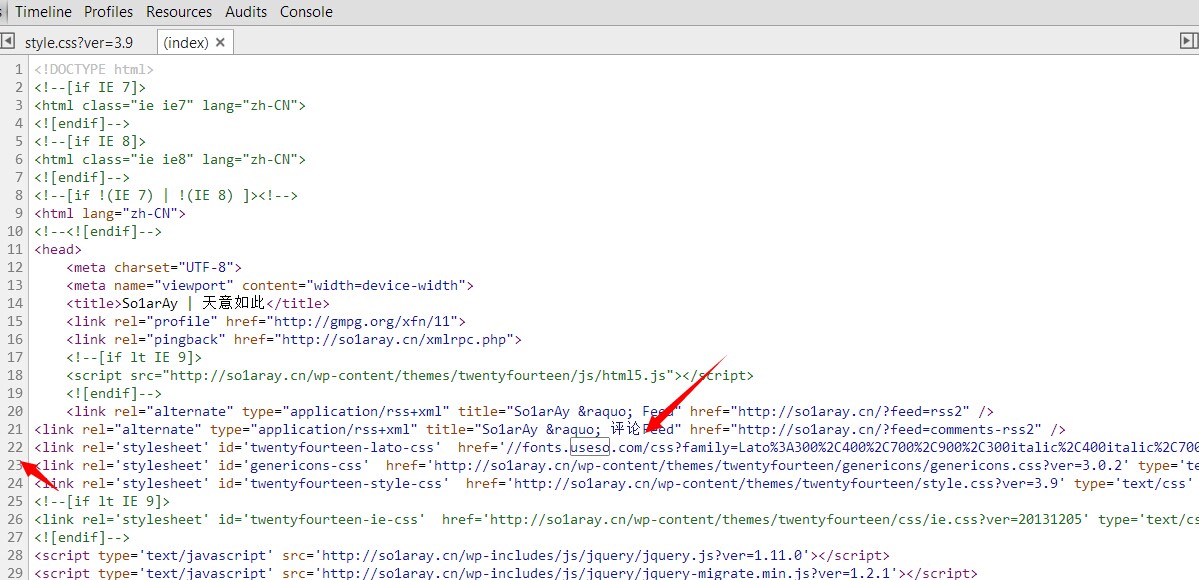Click the twentyfourteen-style-css stylesheet line
The height and width of the screenshot is (580, 1199).
616,484
